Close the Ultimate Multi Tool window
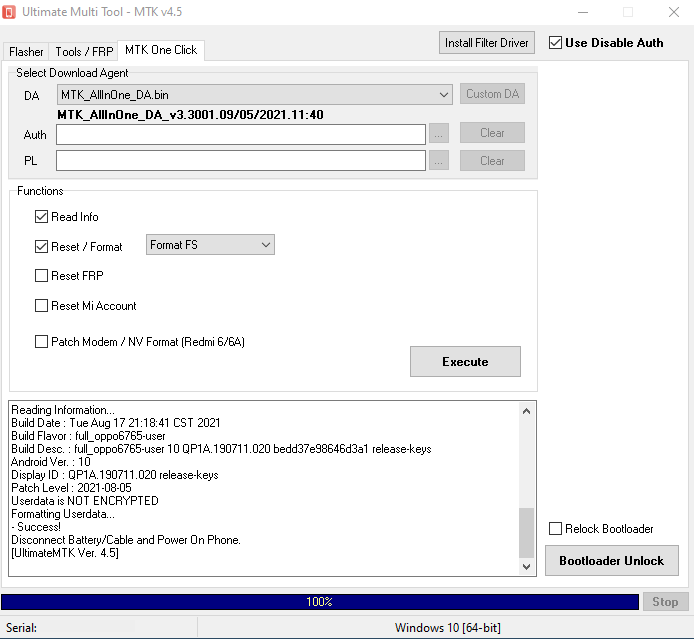This screenshot has height=639, width=694. [x=674, y=12]
